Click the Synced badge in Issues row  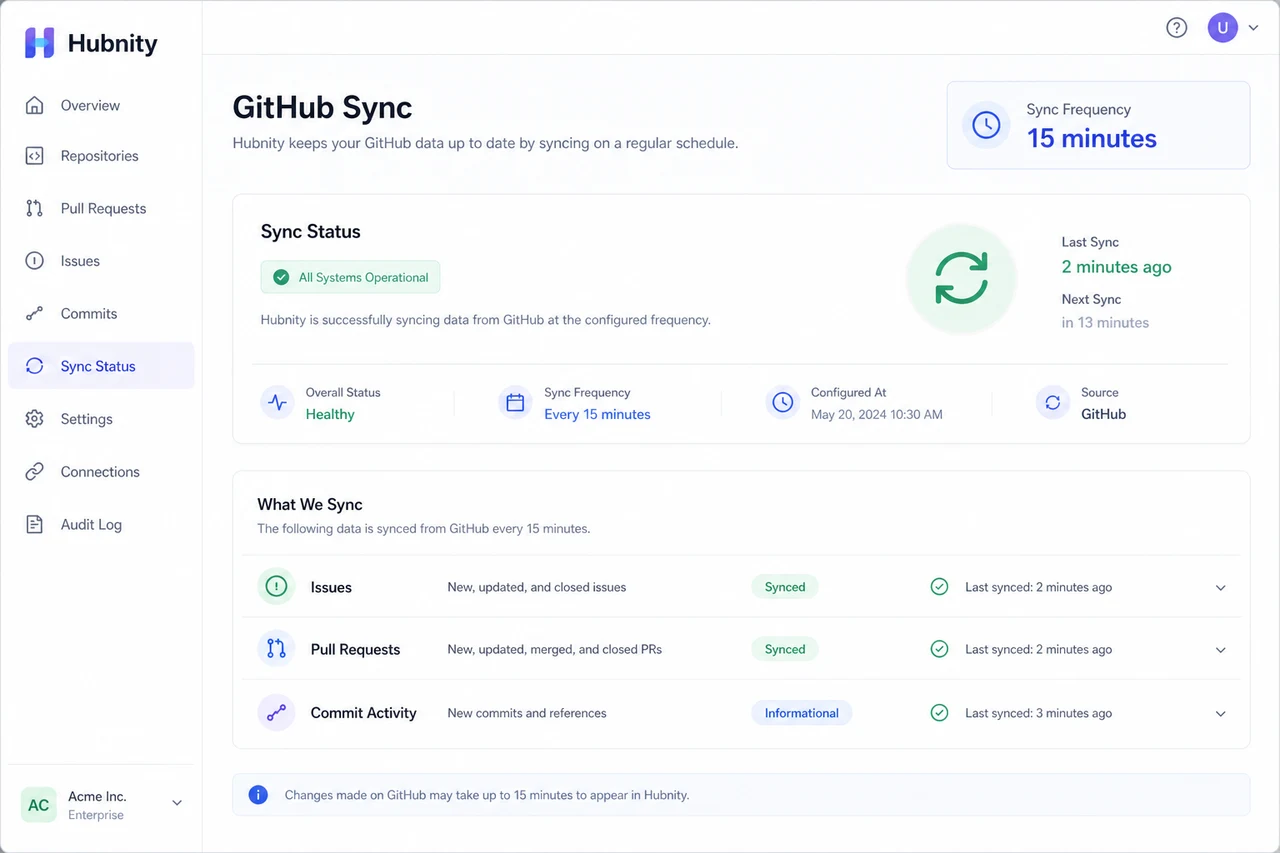click(785, 587)
